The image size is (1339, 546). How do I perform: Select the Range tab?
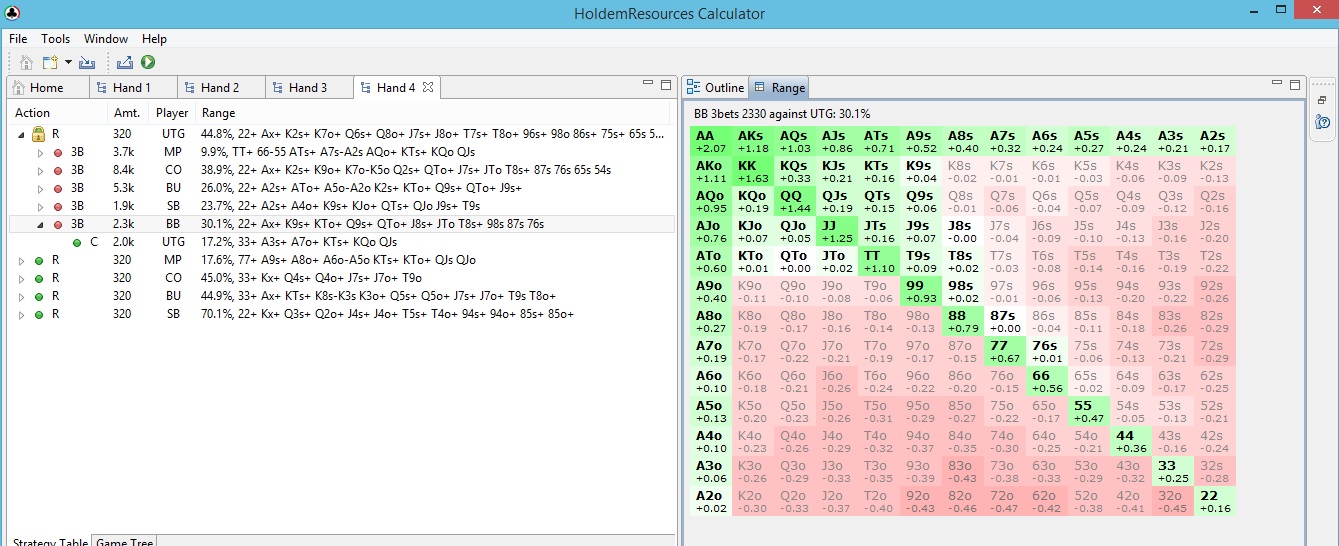coord(780,88)
